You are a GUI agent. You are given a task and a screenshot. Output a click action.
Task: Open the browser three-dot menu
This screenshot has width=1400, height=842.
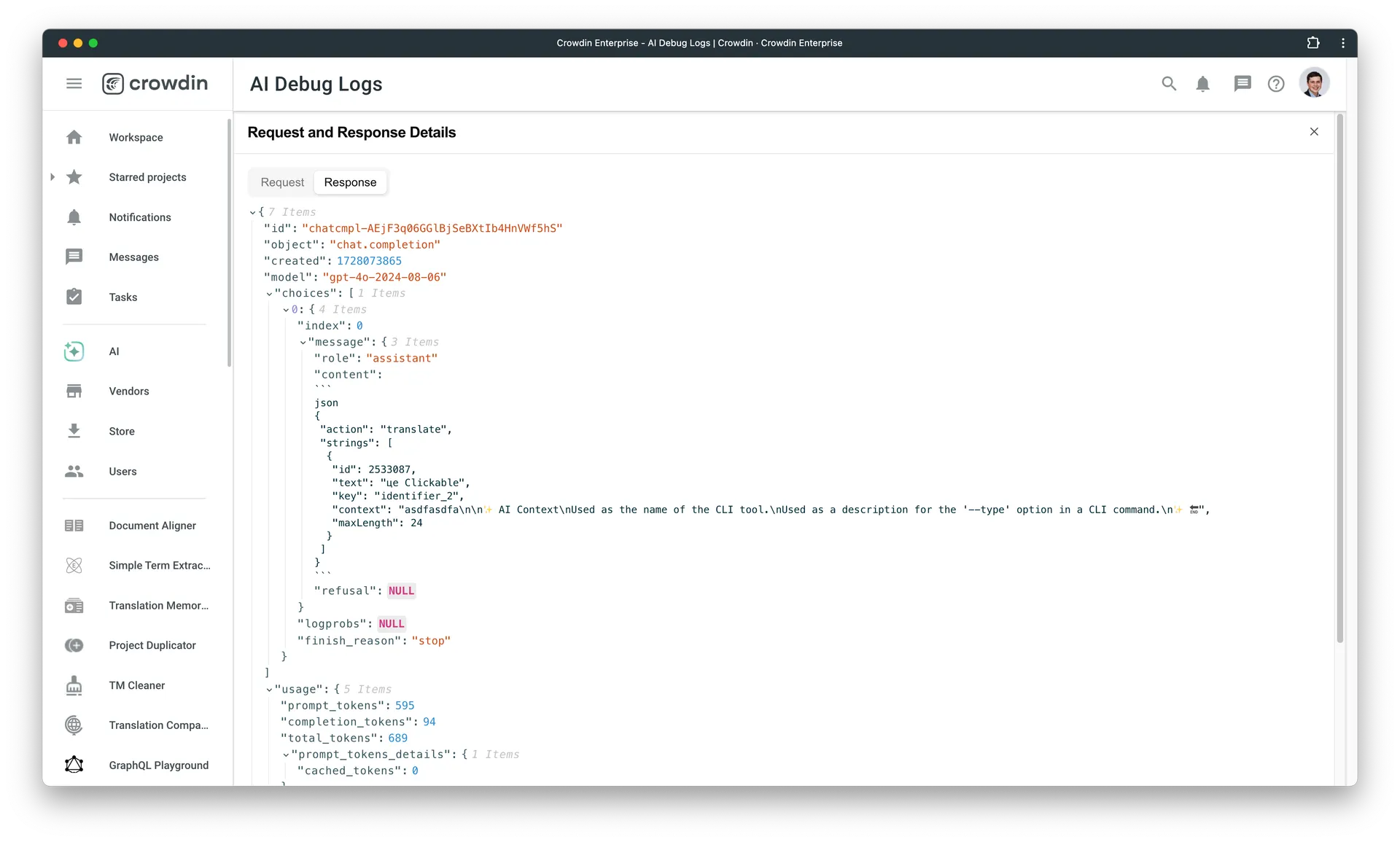click(x=1343, y=43)
